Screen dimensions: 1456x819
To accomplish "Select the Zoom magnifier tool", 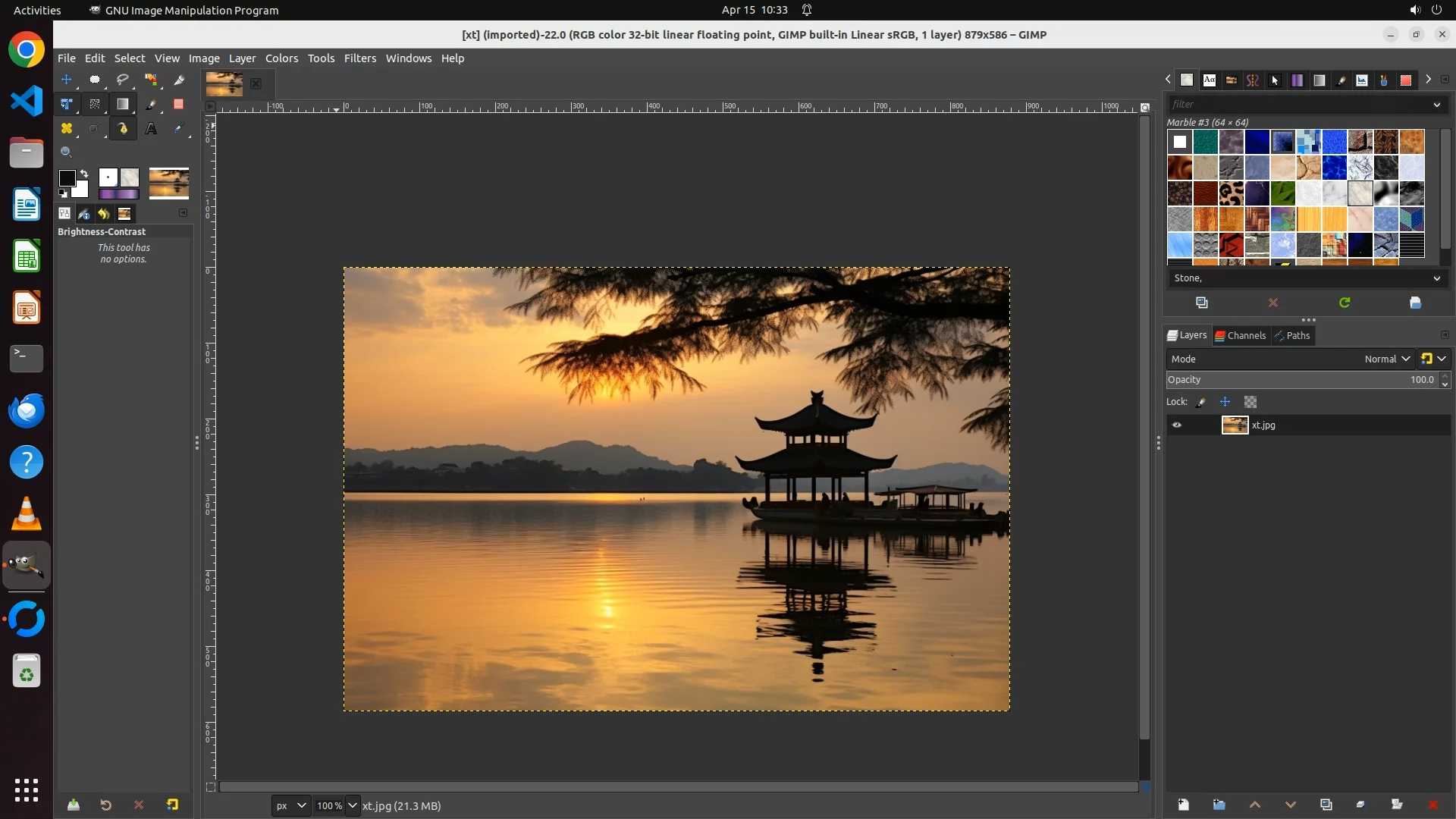I will click(x=67, y=152).
